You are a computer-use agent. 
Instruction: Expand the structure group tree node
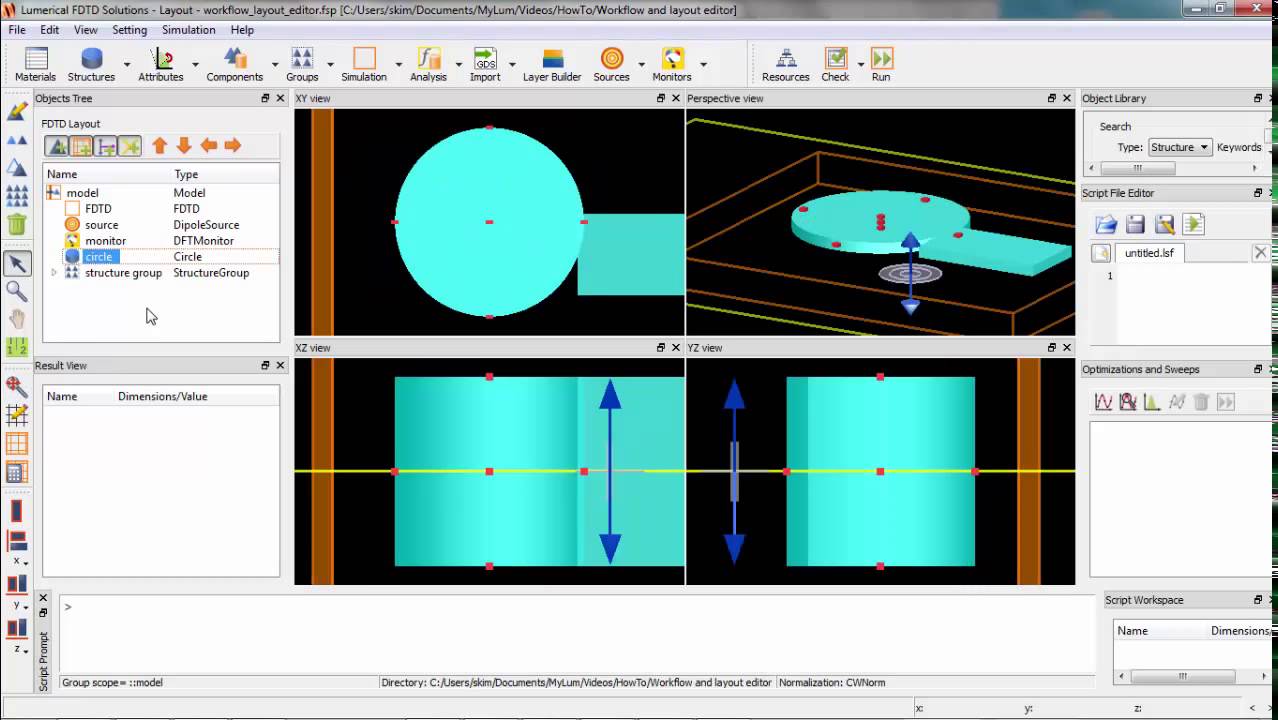[x=54, y=273]
